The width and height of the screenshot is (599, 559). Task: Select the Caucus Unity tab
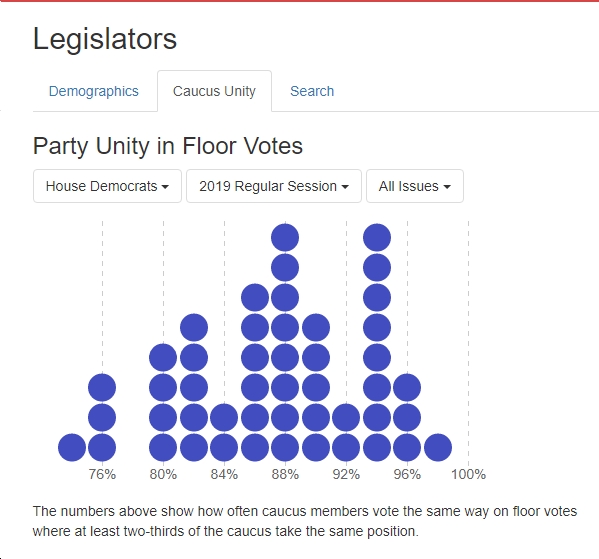pos(214,91)
